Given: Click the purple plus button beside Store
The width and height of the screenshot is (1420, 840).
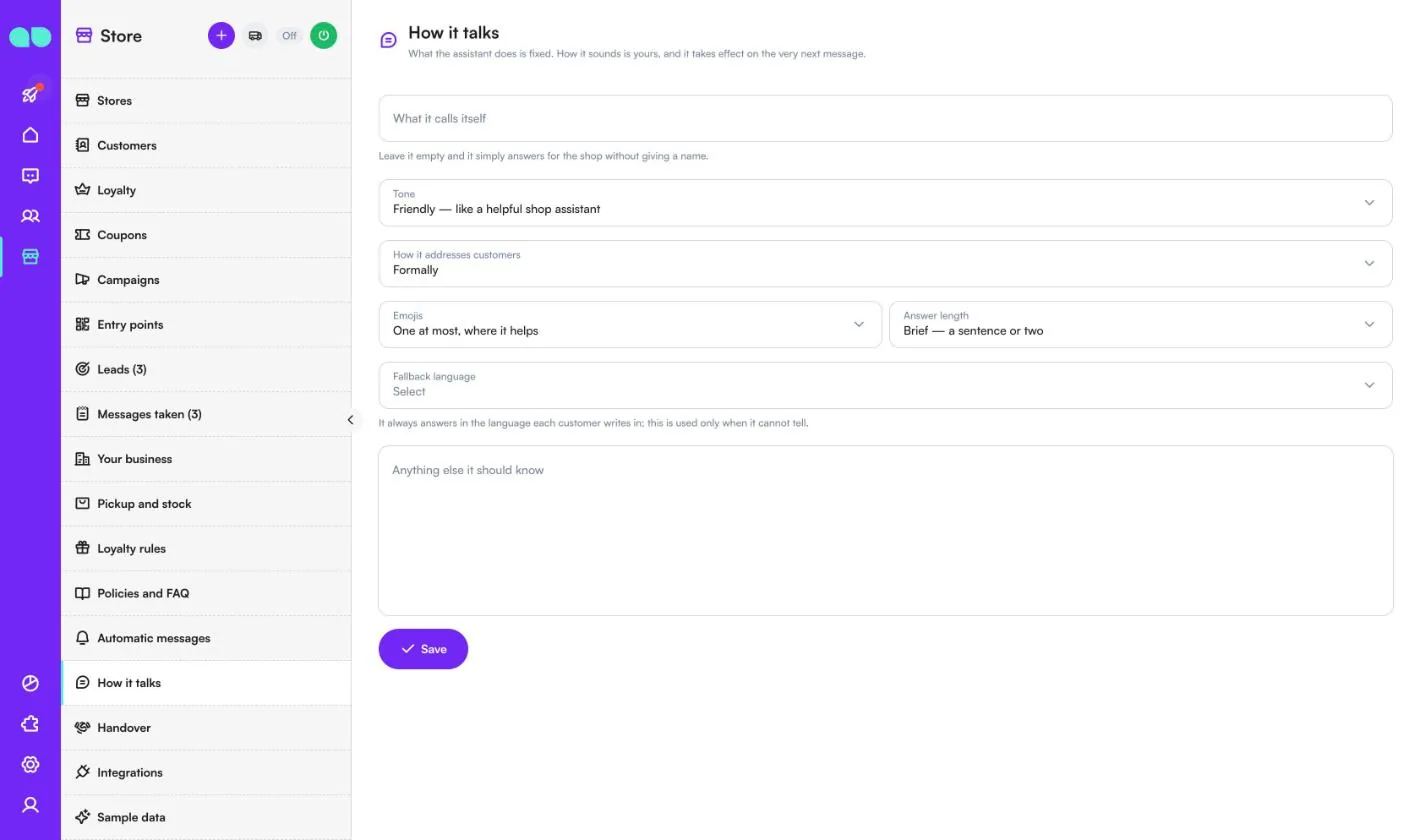Looking at the screenshot, I should click(x=221, y=36).
